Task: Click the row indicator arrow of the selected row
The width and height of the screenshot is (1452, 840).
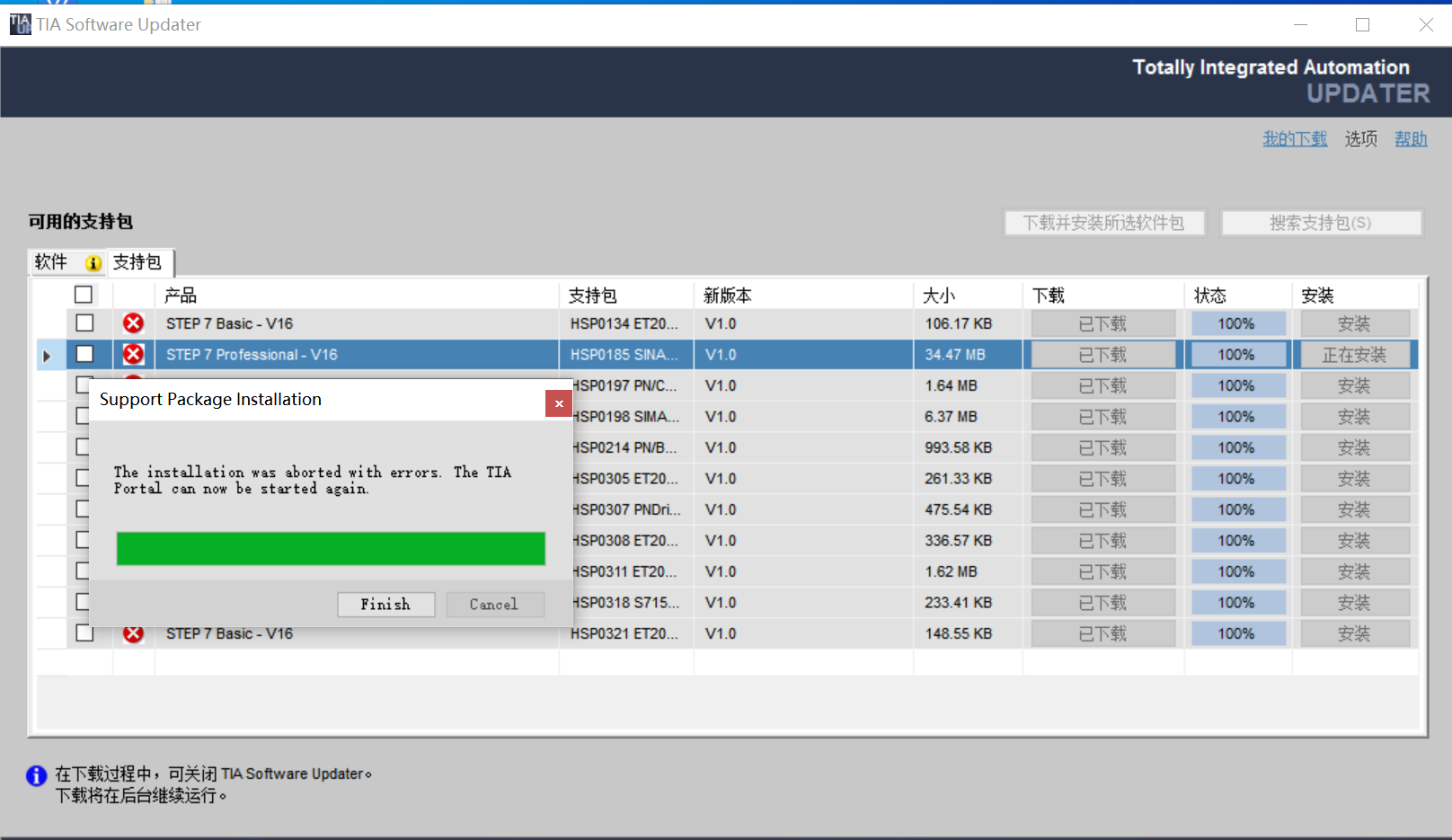Action: click(x=47, y=356)
